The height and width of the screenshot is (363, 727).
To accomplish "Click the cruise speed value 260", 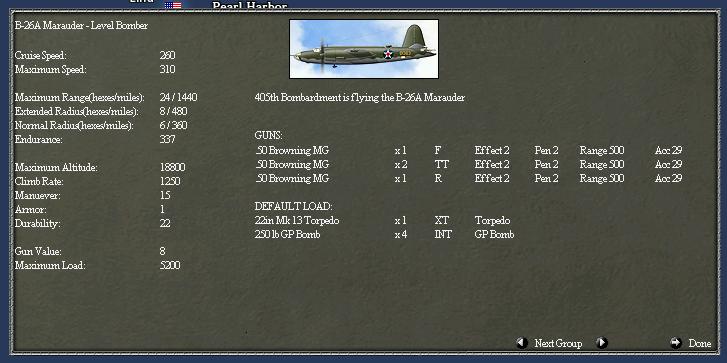I will (167, 56).
